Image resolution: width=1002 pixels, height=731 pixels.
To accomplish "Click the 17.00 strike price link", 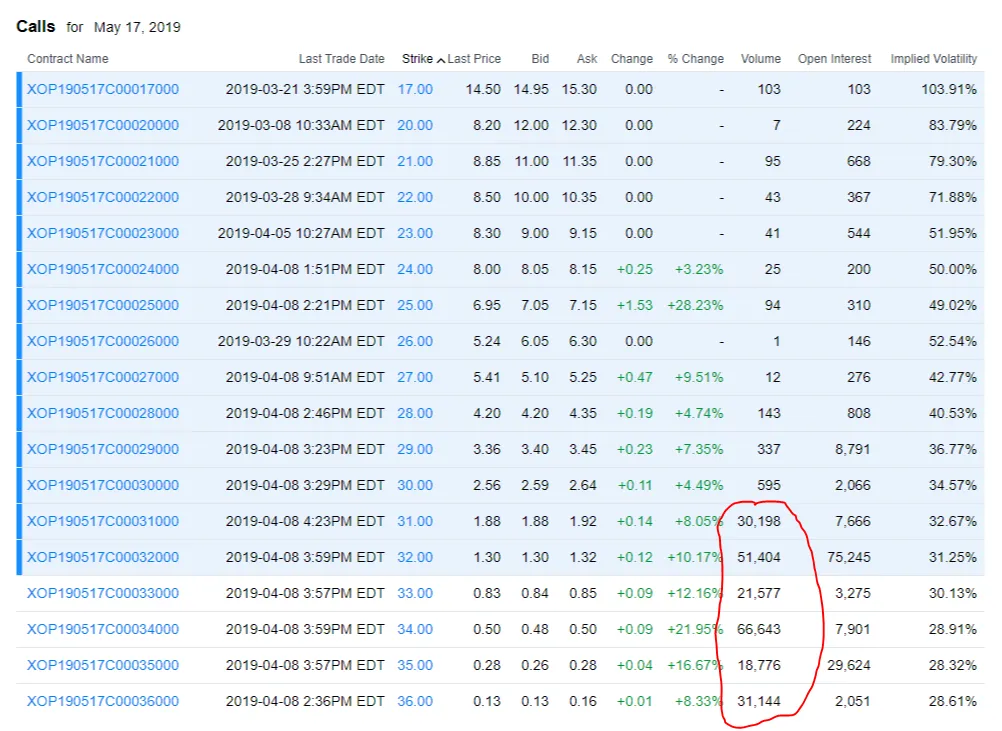I will coord(415,89).
